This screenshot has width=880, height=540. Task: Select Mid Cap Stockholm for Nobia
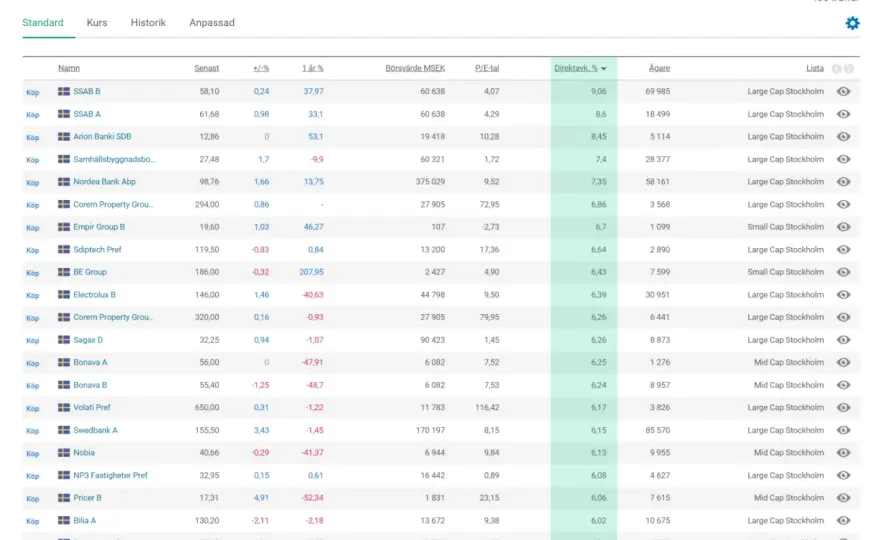pos(789,452)
